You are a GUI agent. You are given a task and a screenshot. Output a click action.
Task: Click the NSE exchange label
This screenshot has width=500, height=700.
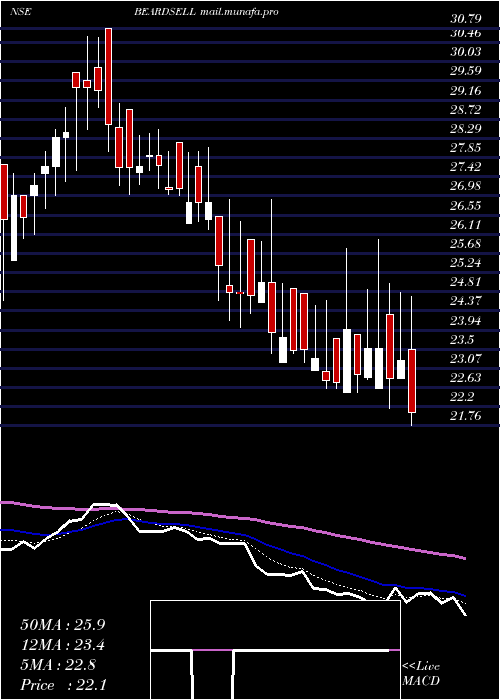[20, 12]
